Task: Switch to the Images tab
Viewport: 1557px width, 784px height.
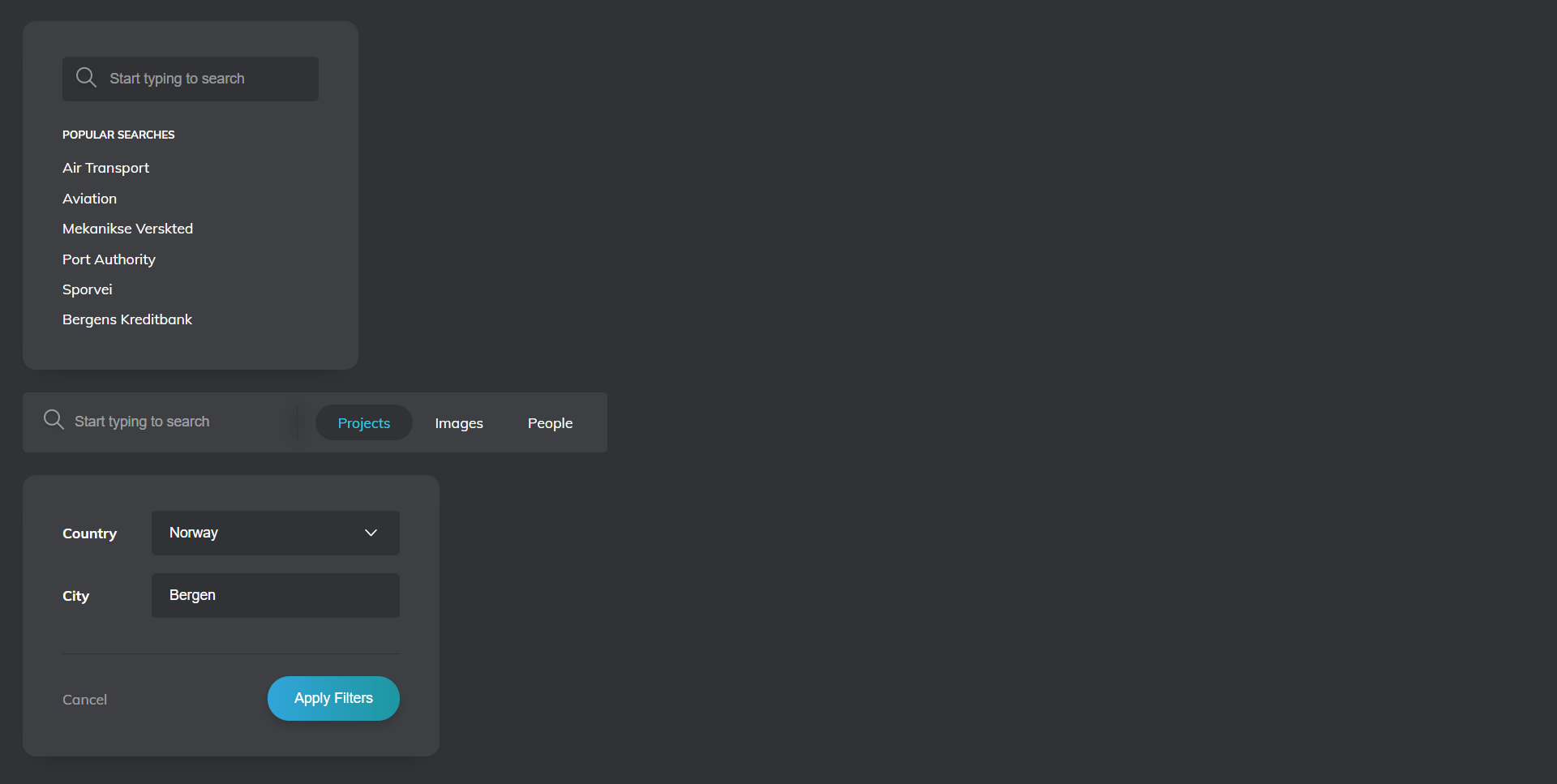Action: pos(459,423)
